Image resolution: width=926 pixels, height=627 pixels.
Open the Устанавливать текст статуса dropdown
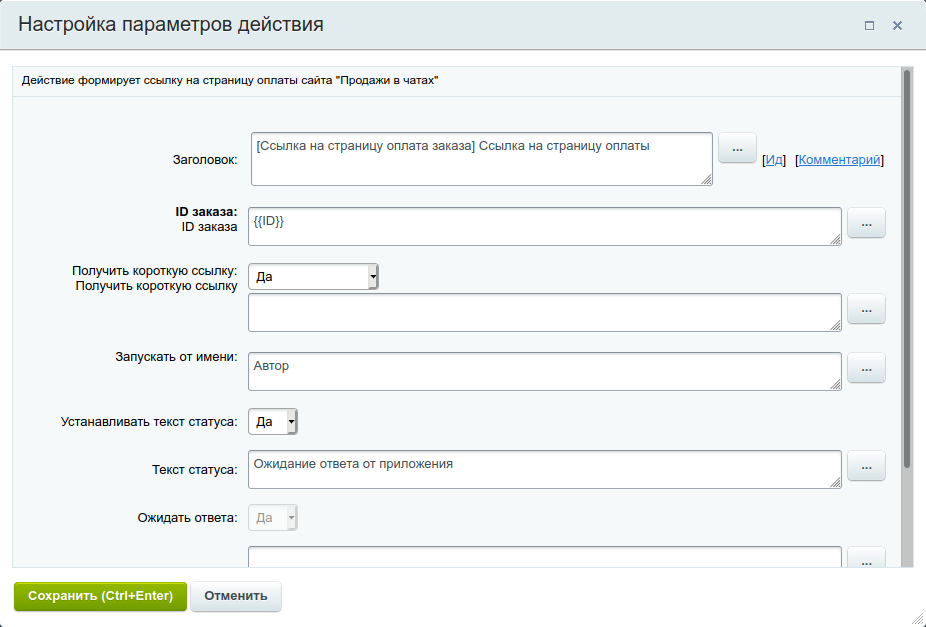pyautogui.click(x=273, y=422)
